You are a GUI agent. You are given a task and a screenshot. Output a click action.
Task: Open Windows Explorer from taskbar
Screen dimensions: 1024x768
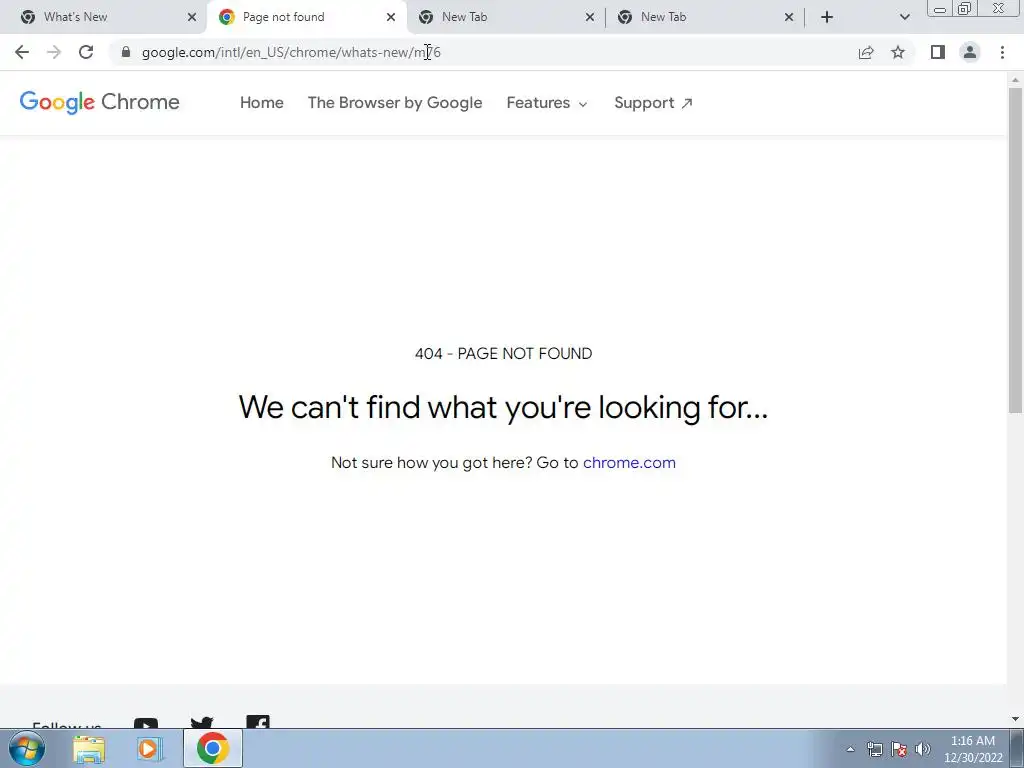pyautogui.click(x=89, y=748)
